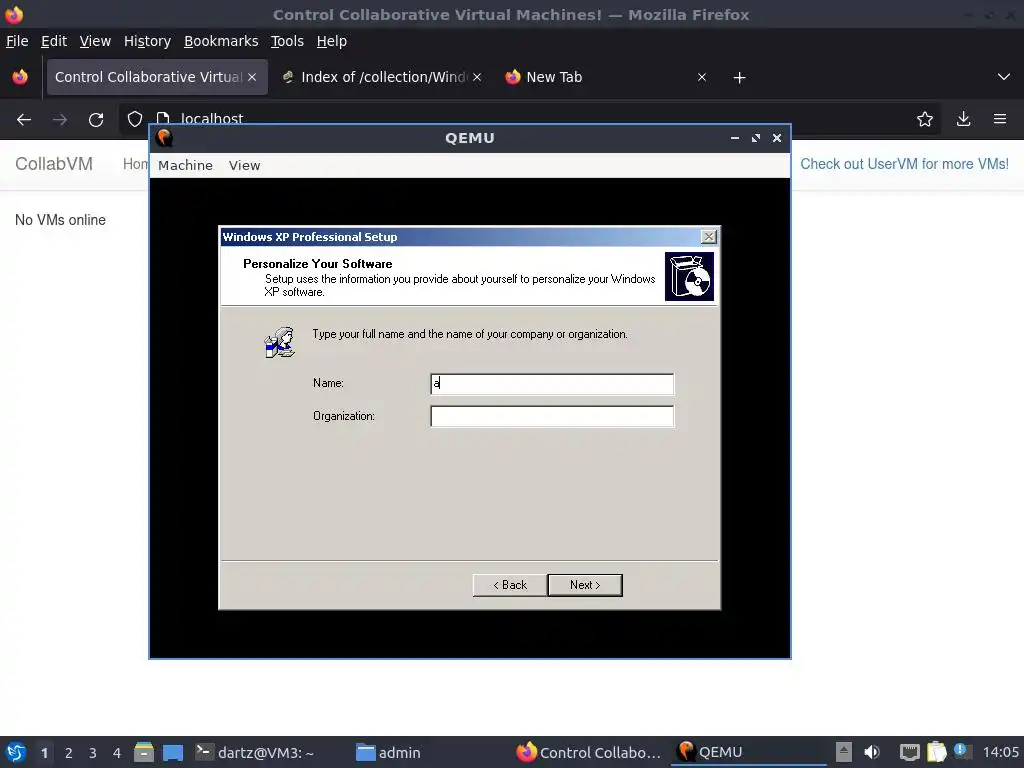Open Firefox Edit menu
Viewport: 1024px width, 768px height.
[x=54, y=41]
